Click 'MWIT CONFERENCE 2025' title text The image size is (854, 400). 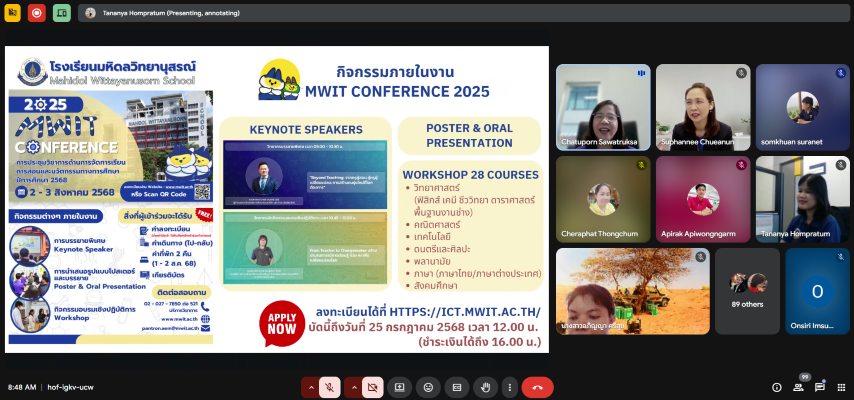pyautogui.click(x=397, y=92)
